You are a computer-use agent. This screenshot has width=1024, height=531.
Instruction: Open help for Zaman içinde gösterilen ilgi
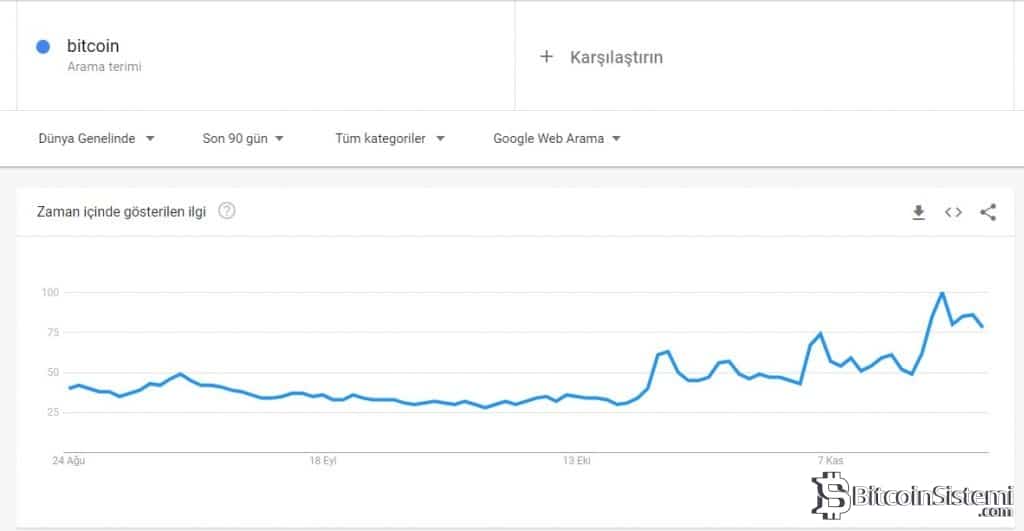click(227, 211)
